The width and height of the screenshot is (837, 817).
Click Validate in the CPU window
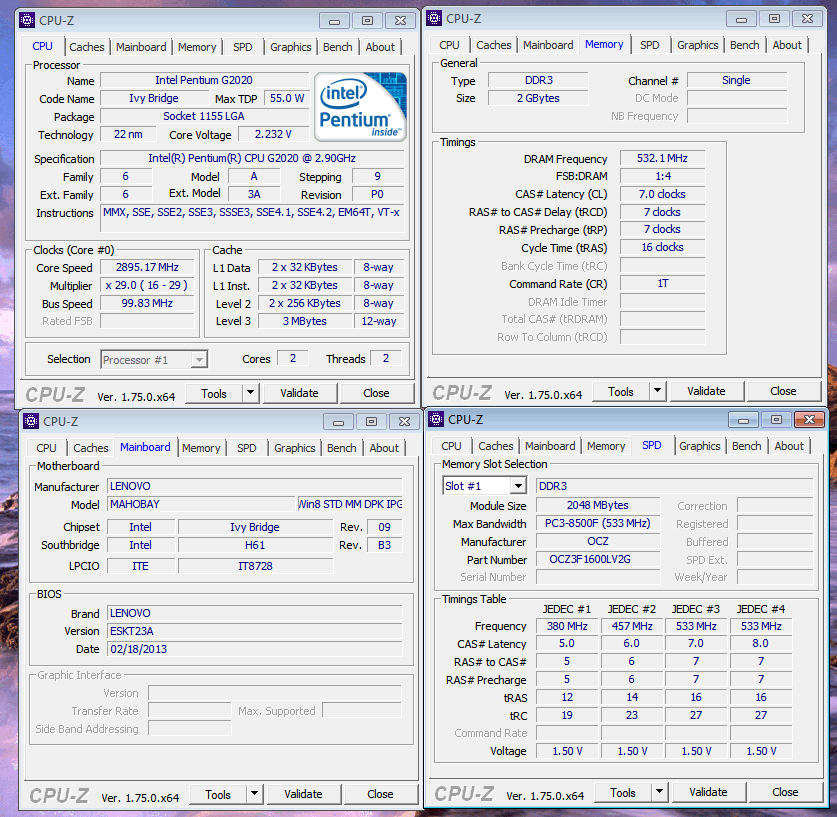(x=299, y=393)
